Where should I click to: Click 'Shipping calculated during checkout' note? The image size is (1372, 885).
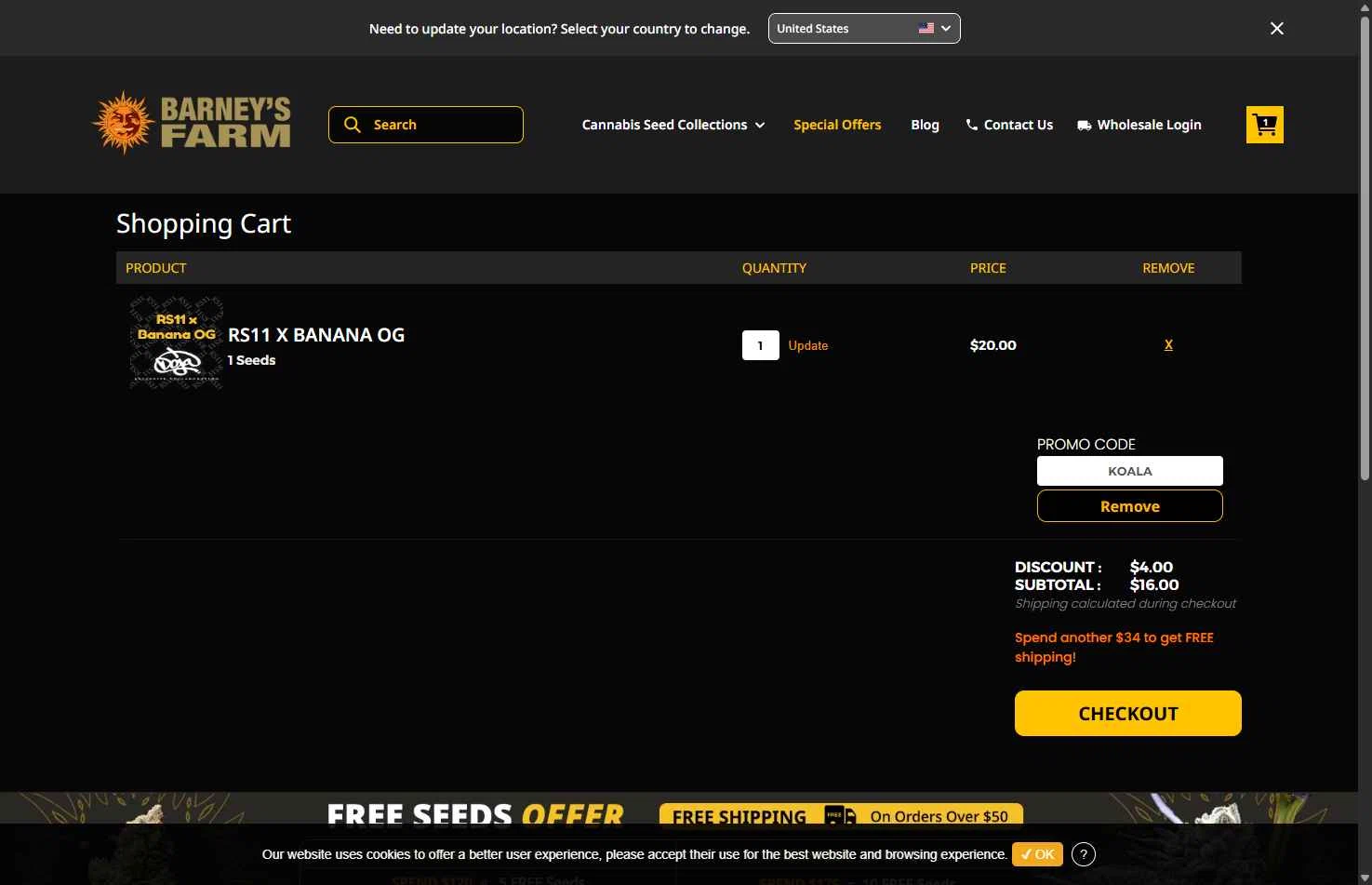point(1126,604)
